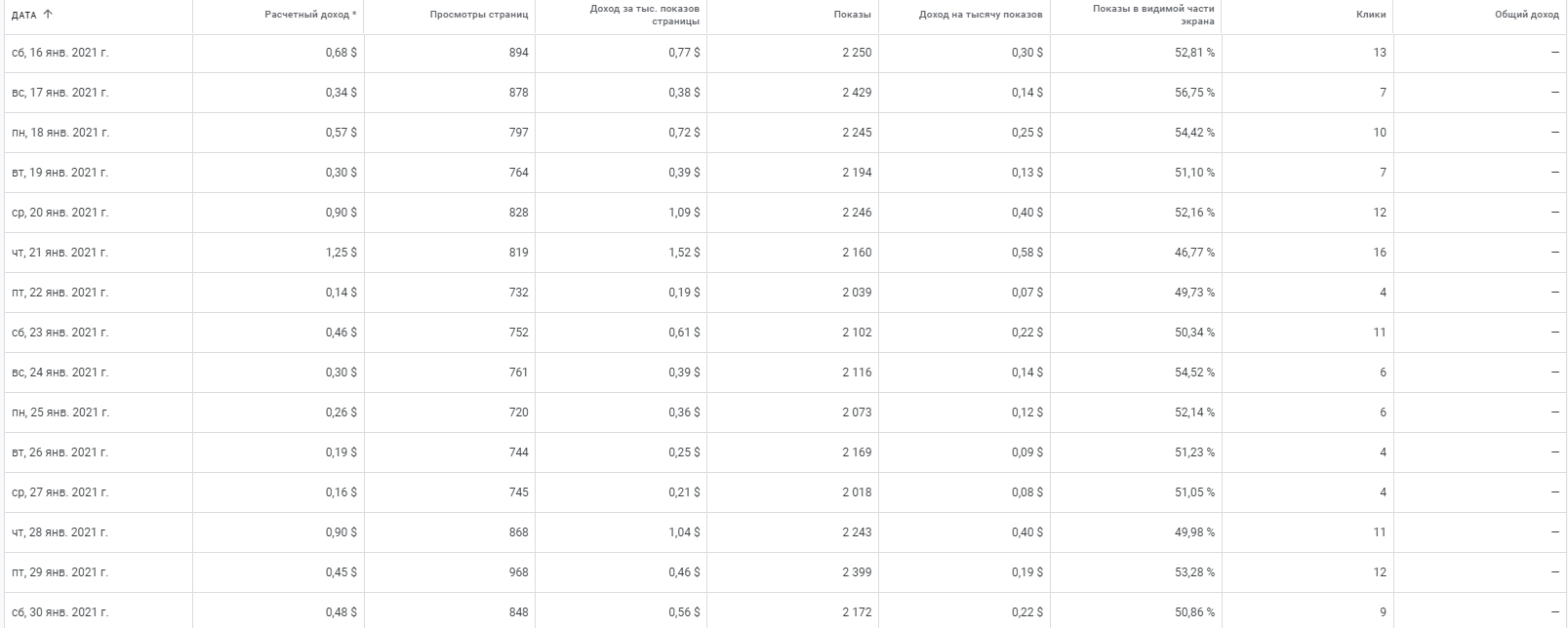The image size is (1568, 628).
Task: Click the 46,77 % viewable impressions cell
Action: pos(1194,253)
